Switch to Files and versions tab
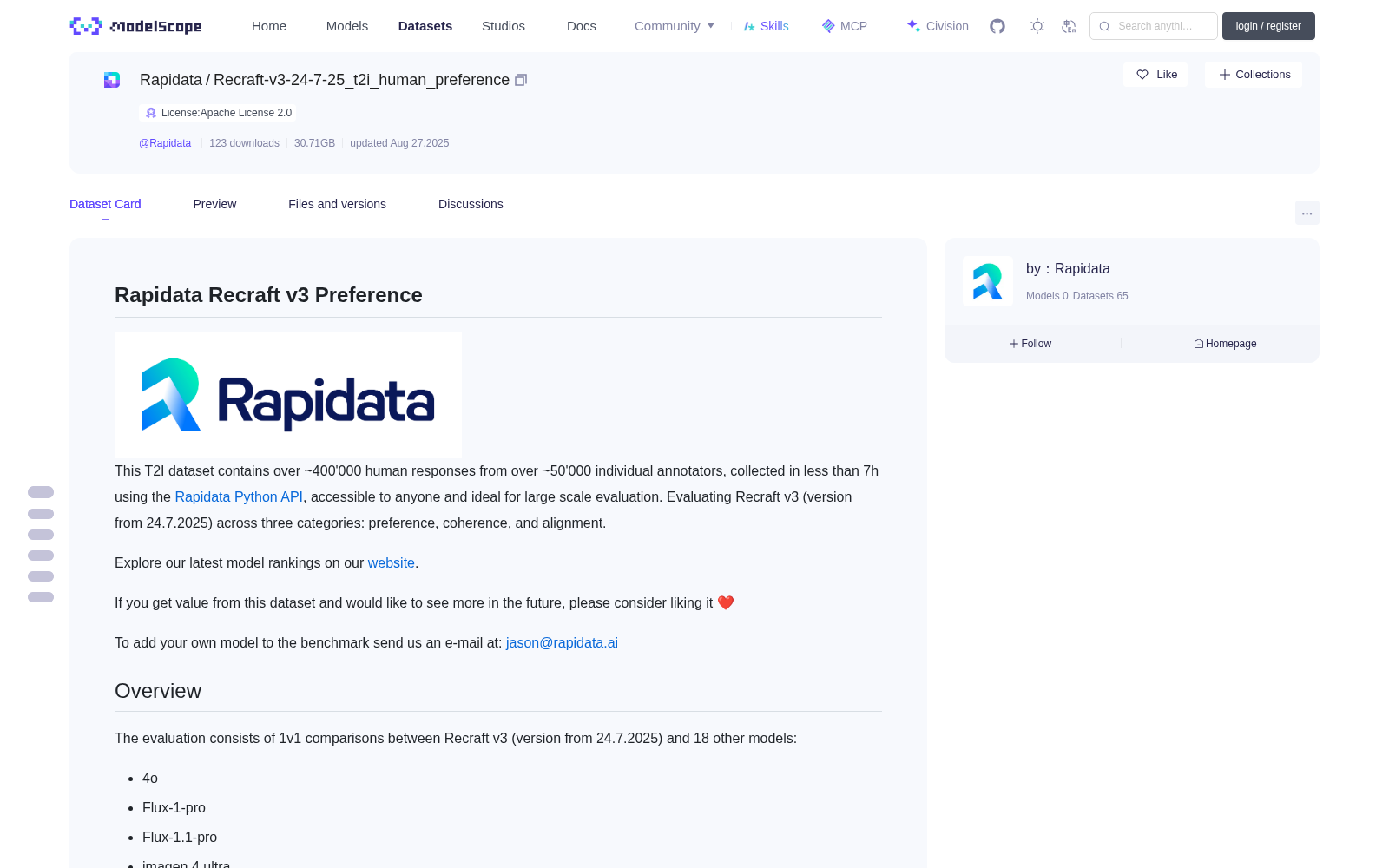The image size is (1389, 868). 337,204
